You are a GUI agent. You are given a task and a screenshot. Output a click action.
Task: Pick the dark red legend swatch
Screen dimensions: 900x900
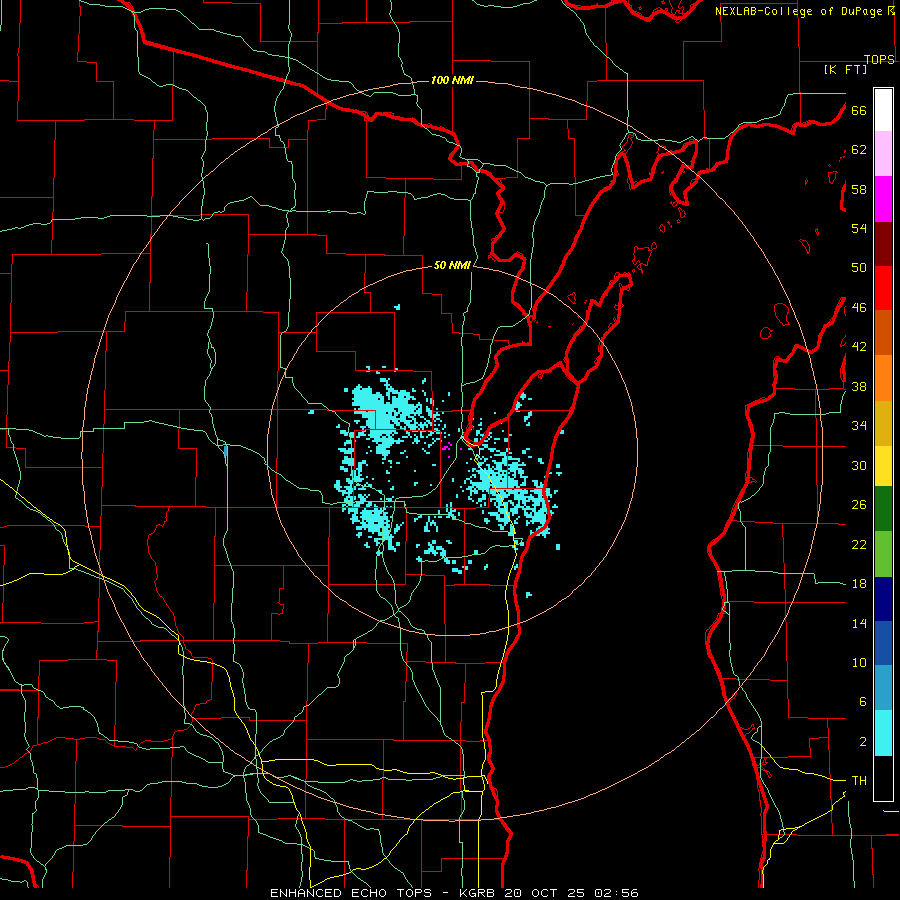click(x=883, y=244)
